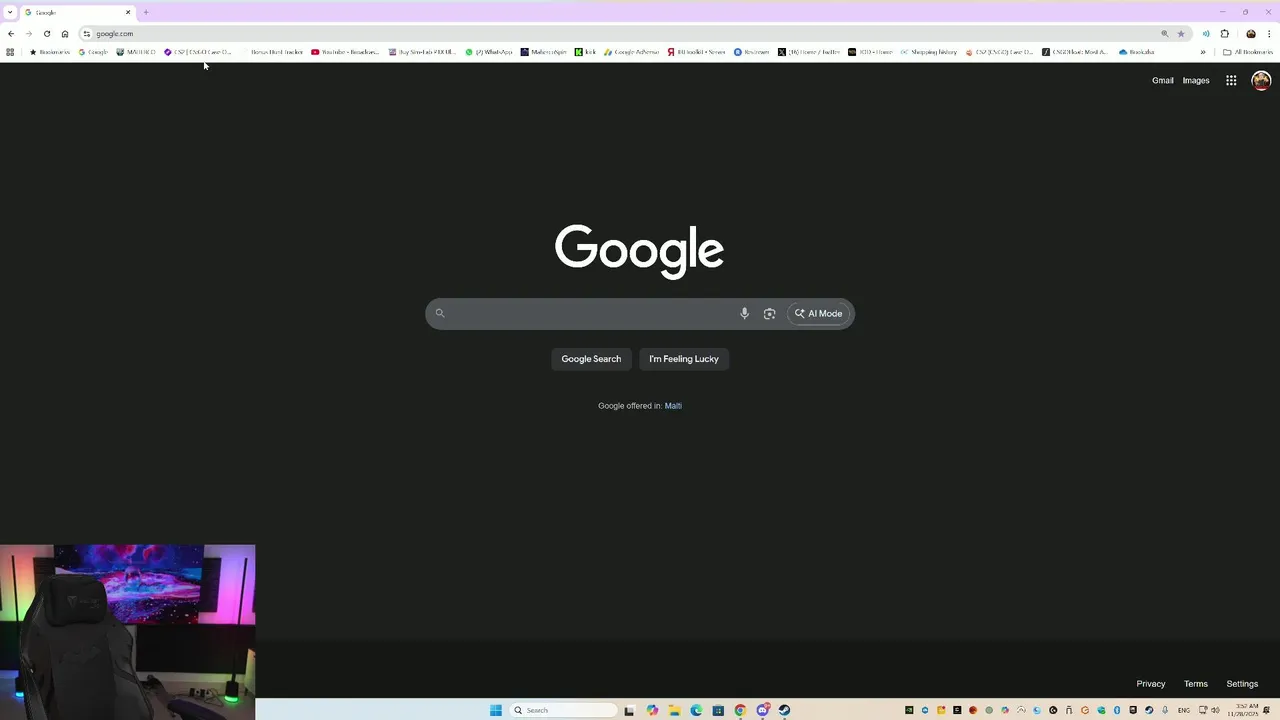Switch to Chrome in taskbar

(x=740, y=710)
